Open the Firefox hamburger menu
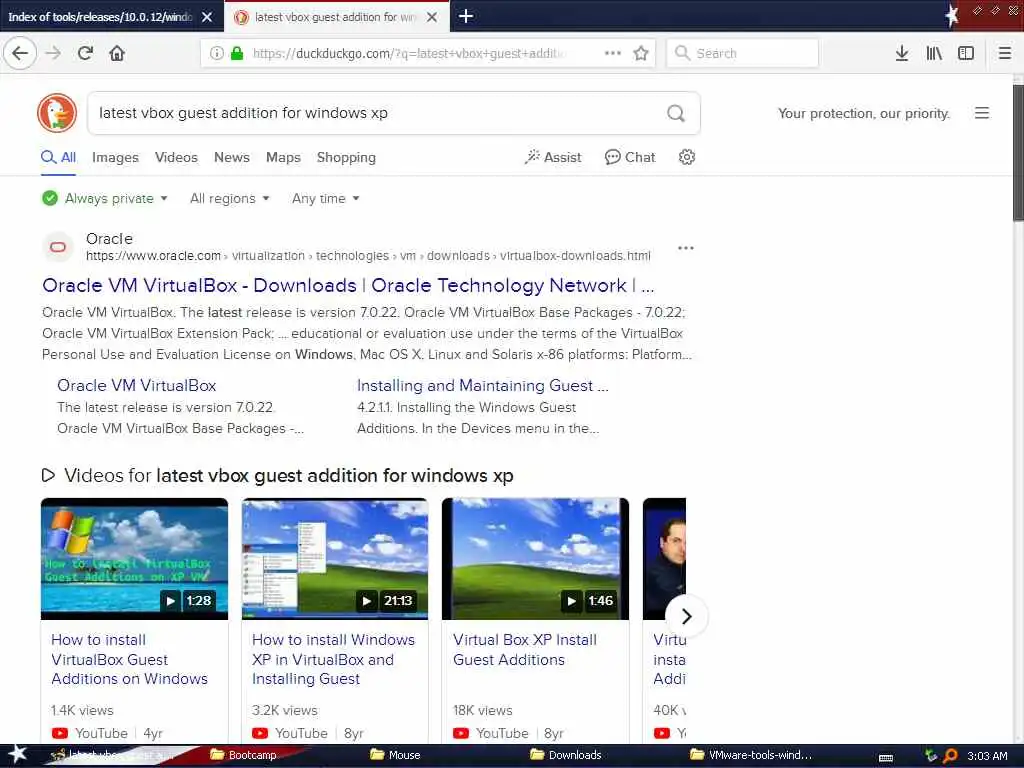Screen dimensions: 1024x768 click(x=1005, y=53)
